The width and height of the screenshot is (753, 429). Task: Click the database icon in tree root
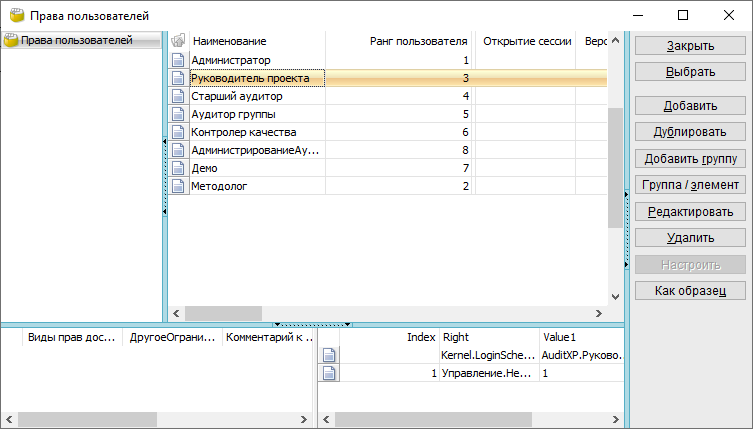pyautogui.click(x=11, y=40)
